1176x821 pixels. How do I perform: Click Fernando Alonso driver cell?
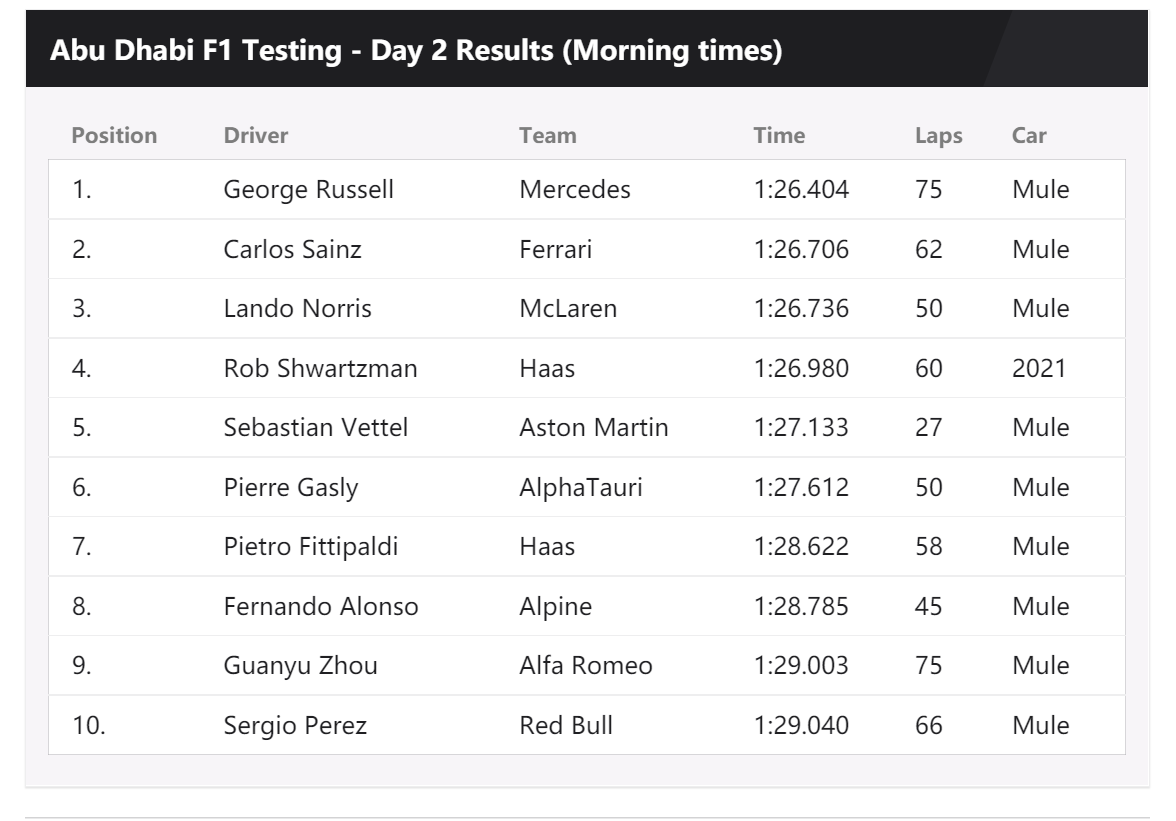[320, 606]
